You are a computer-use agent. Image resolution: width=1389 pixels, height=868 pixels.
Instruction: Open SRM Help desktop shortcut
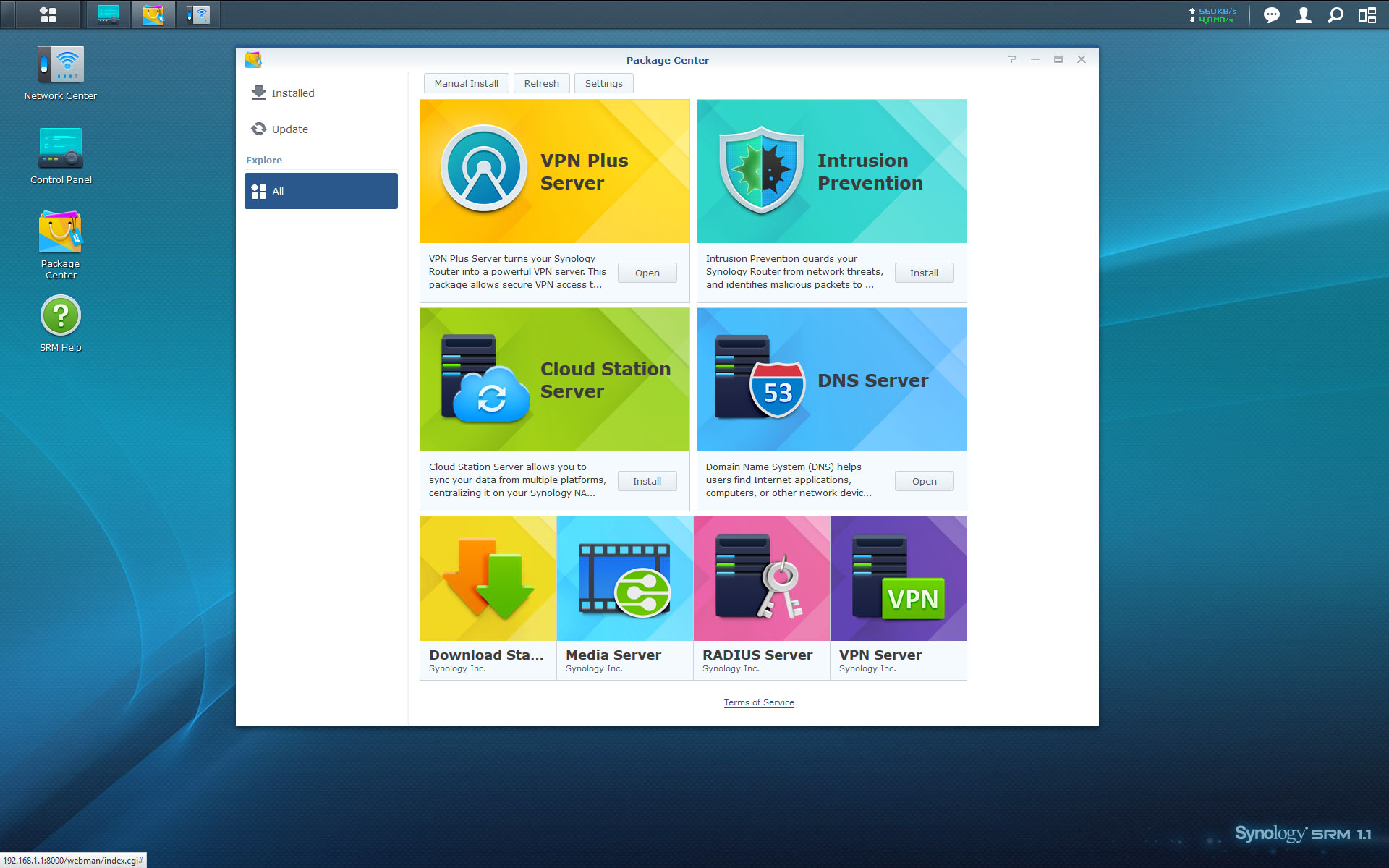pyautogui.click(x=61, y=323)
